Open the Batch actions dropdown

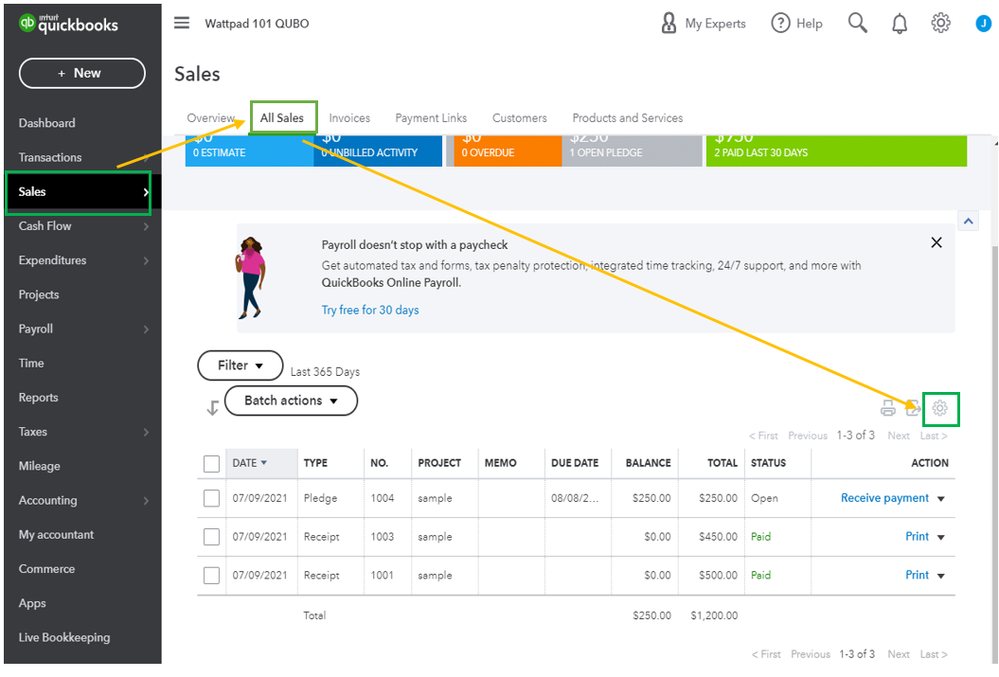(x=291, y=401)
